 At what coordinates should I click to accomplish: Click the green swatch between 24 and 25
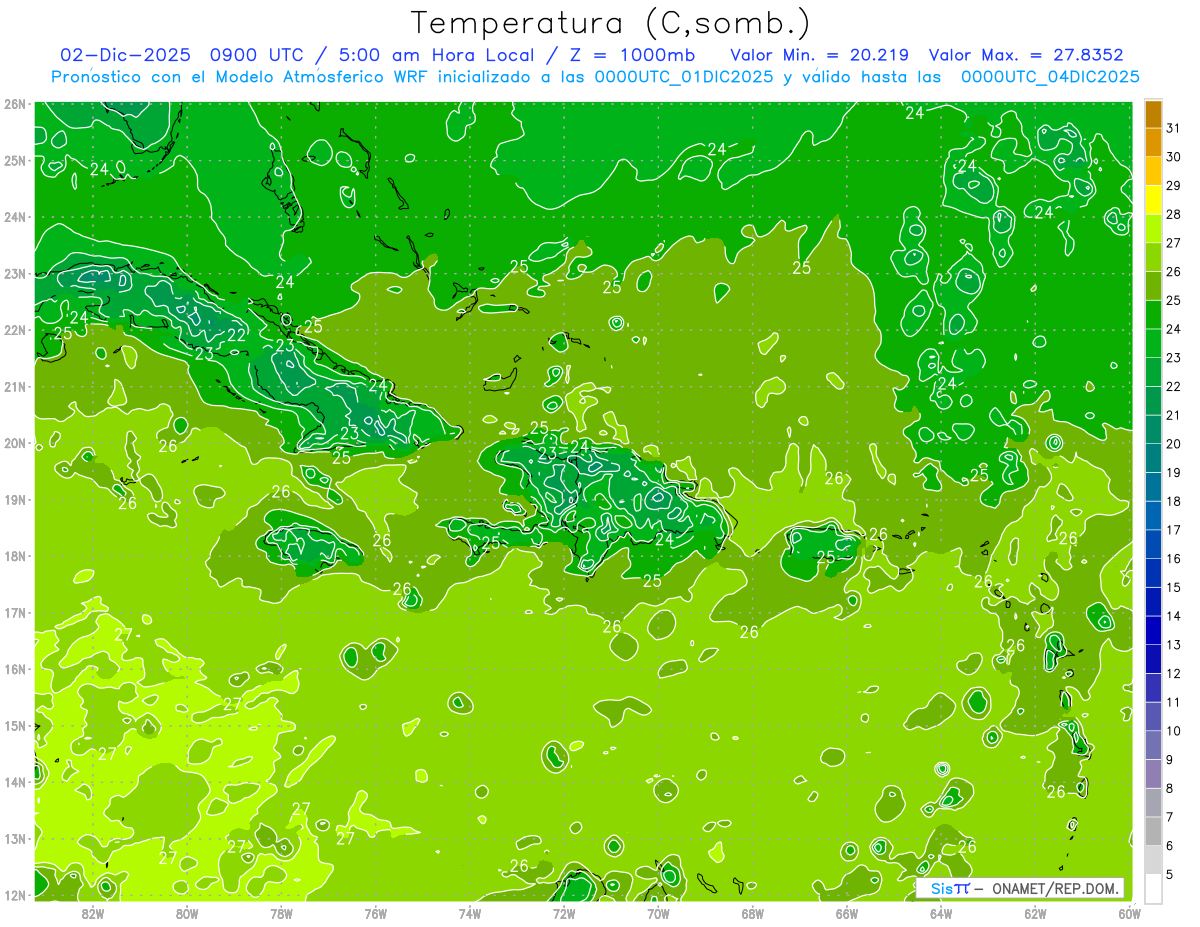tap(1153, 315)
